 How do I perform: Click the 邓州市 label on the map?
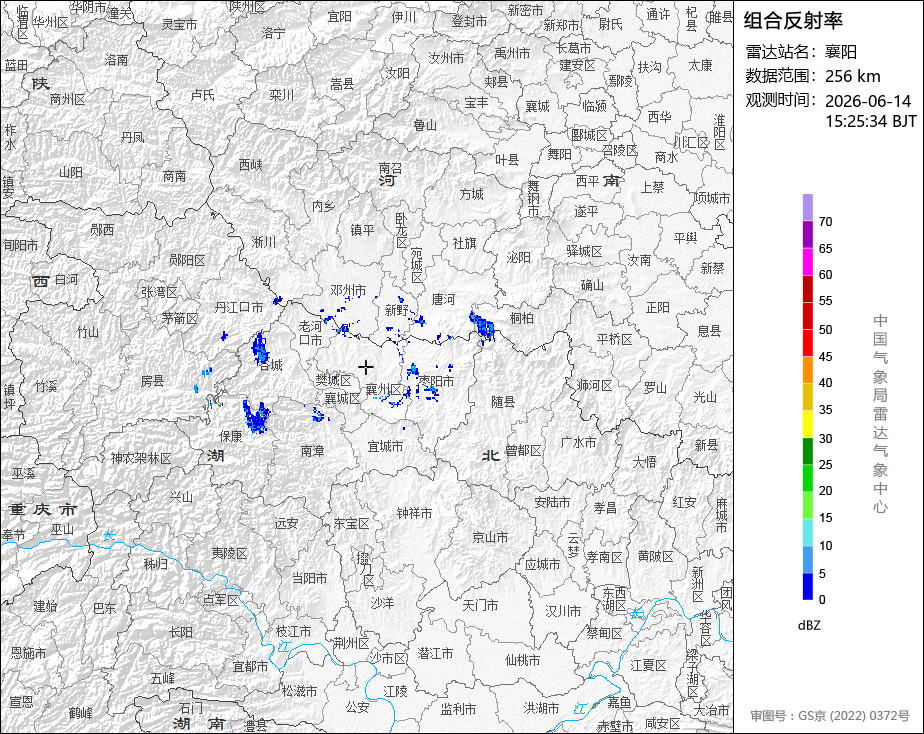348,290
